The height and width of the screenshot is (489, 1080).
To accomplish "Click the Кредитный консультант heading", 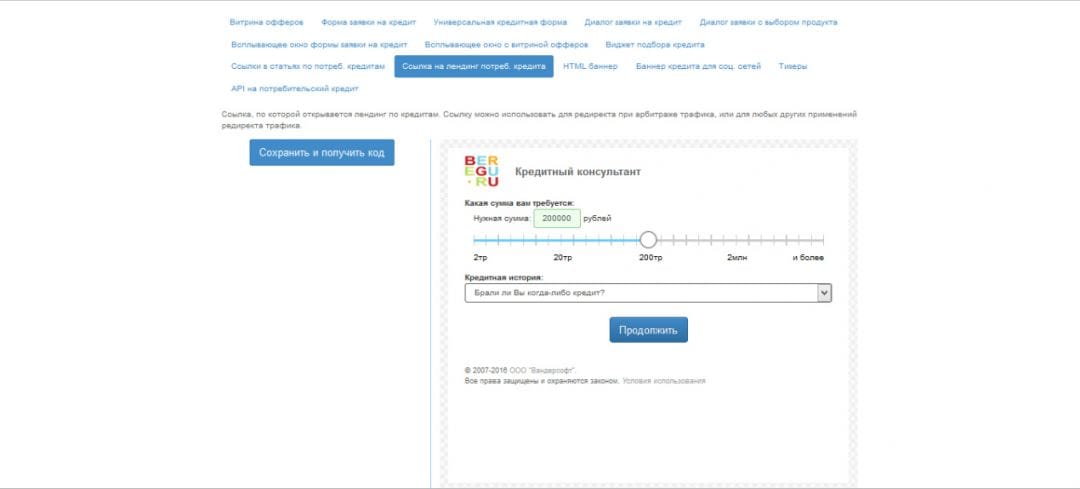I will [578, 171].
